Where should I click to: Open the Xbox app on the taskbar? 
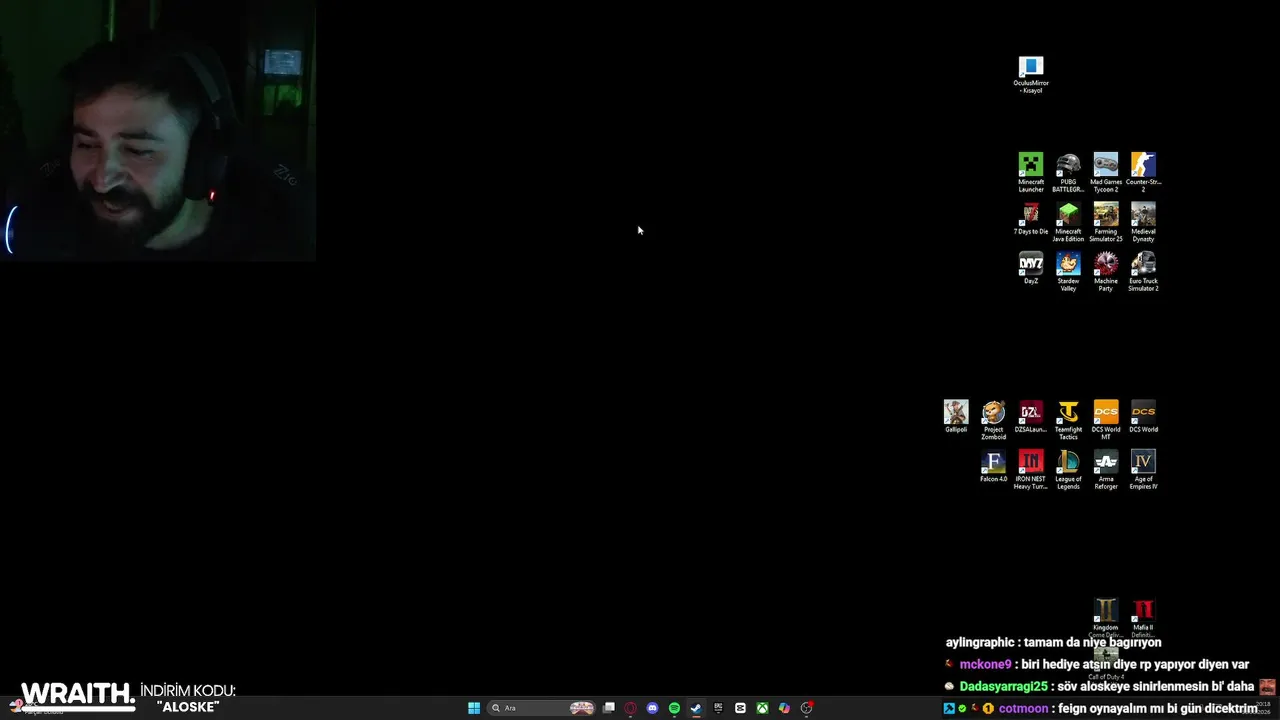tap(762, 708)
